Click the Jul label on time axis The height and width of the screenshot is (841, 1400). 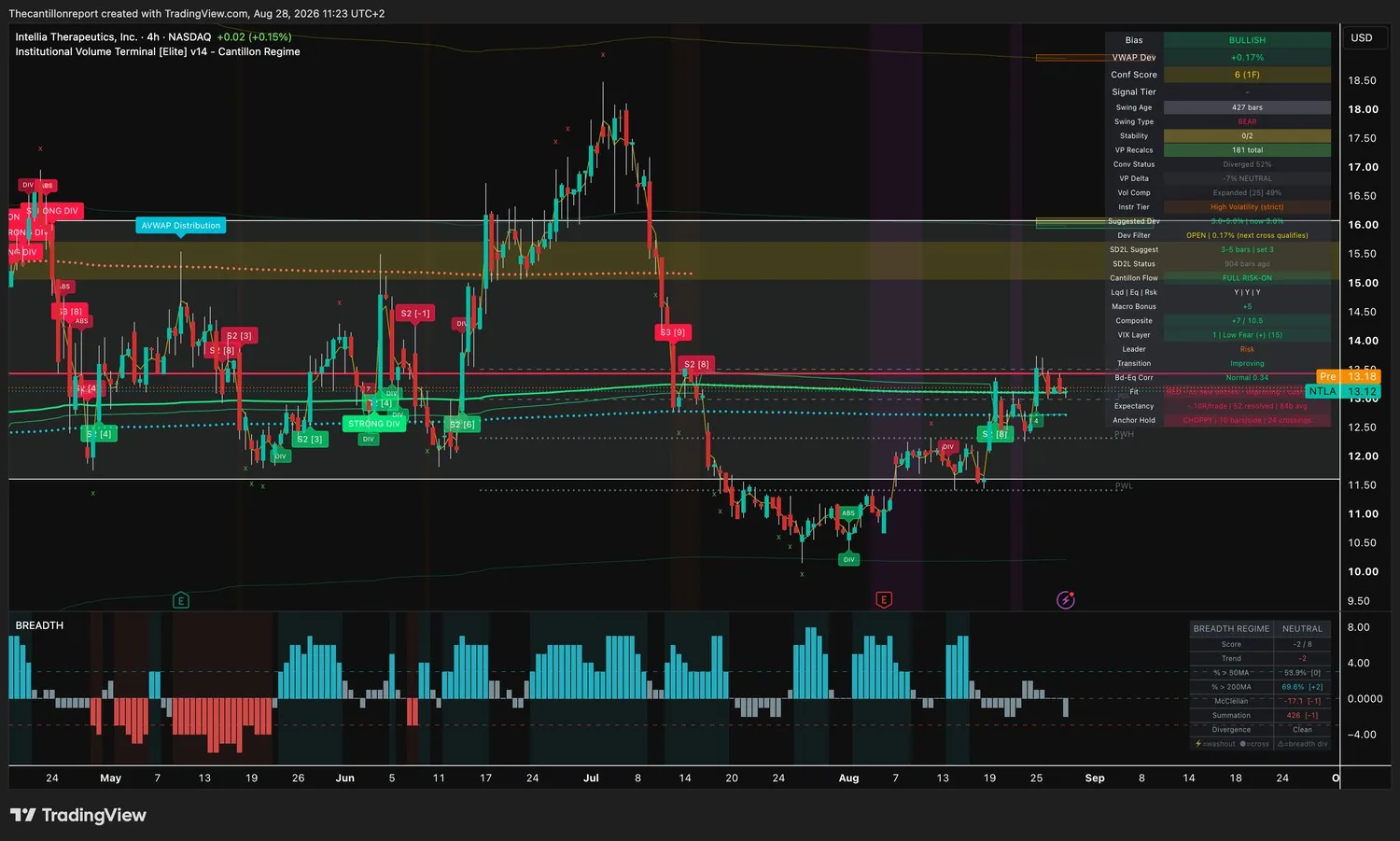(x=591, y=778)
